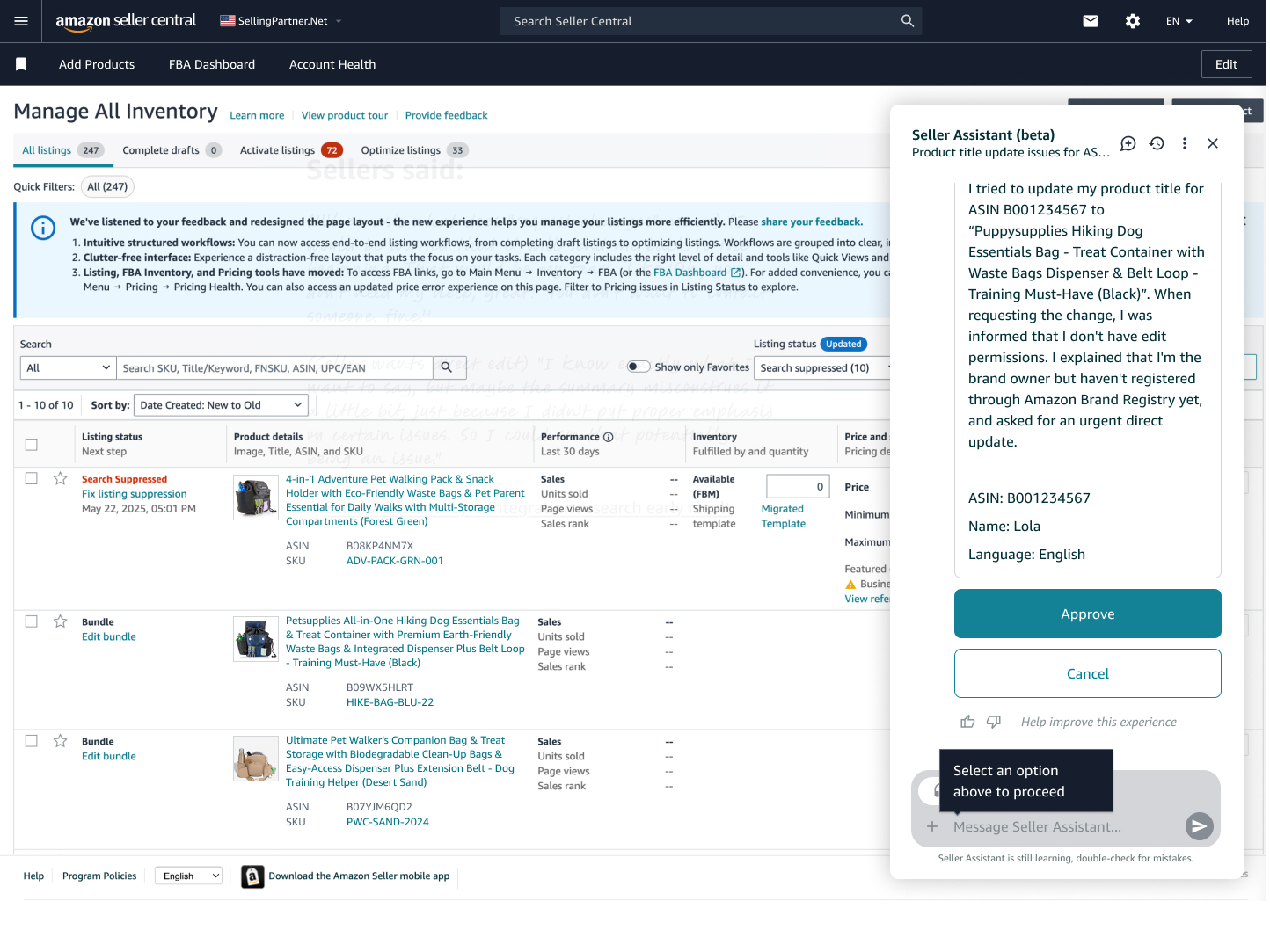Click the thumbs up feedback icon
This screenshot has width=1270, height=952.
click(x=967, y=722)
